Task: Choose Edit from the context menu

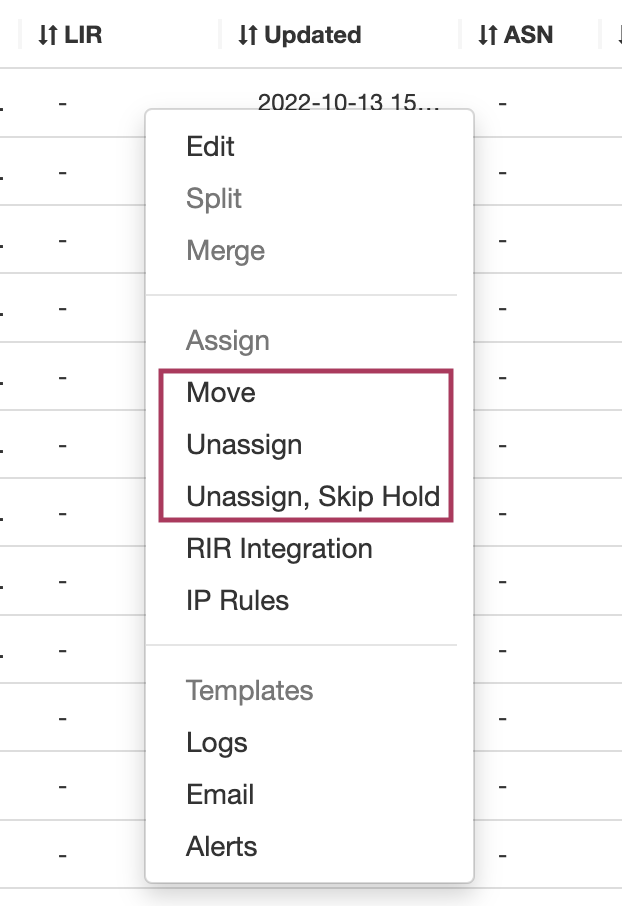Action: click(x=210, y=147)
